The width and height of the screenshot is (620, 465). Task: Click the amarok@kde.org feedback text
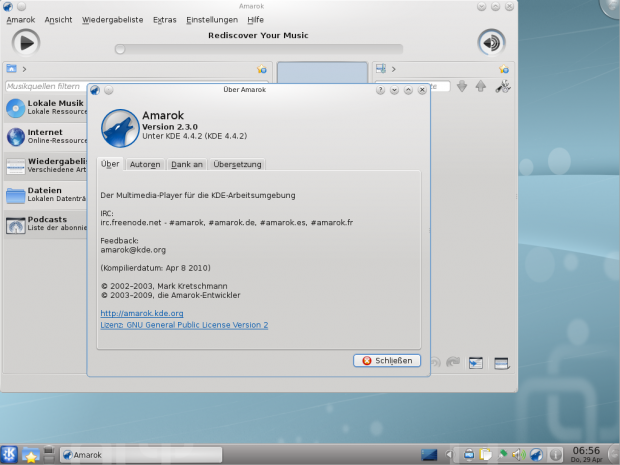133,250
